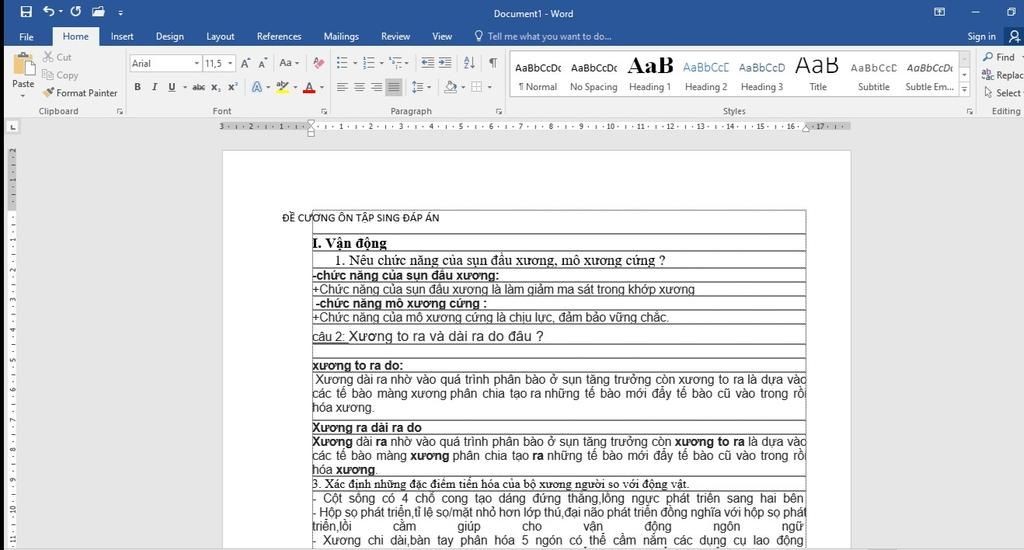Apply the No Spacing style
This screenshot has height=550, width=1024.
[594, 74]
